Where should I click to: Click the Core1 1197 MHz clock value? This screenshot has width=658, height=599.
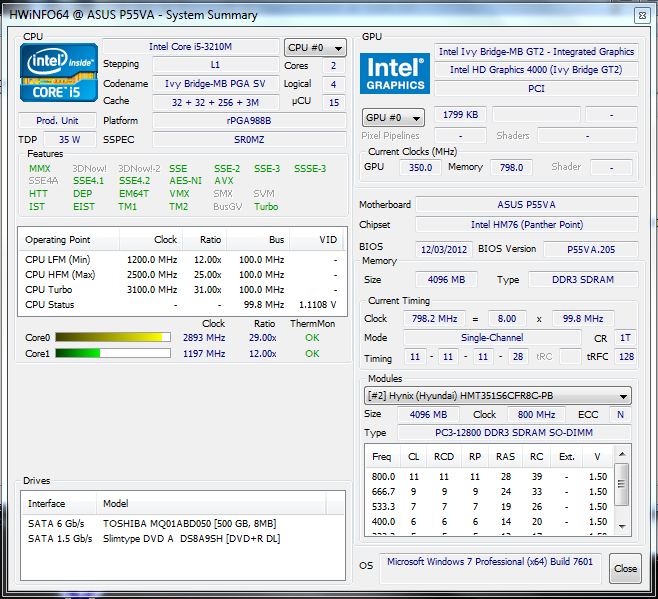[204, 353]
